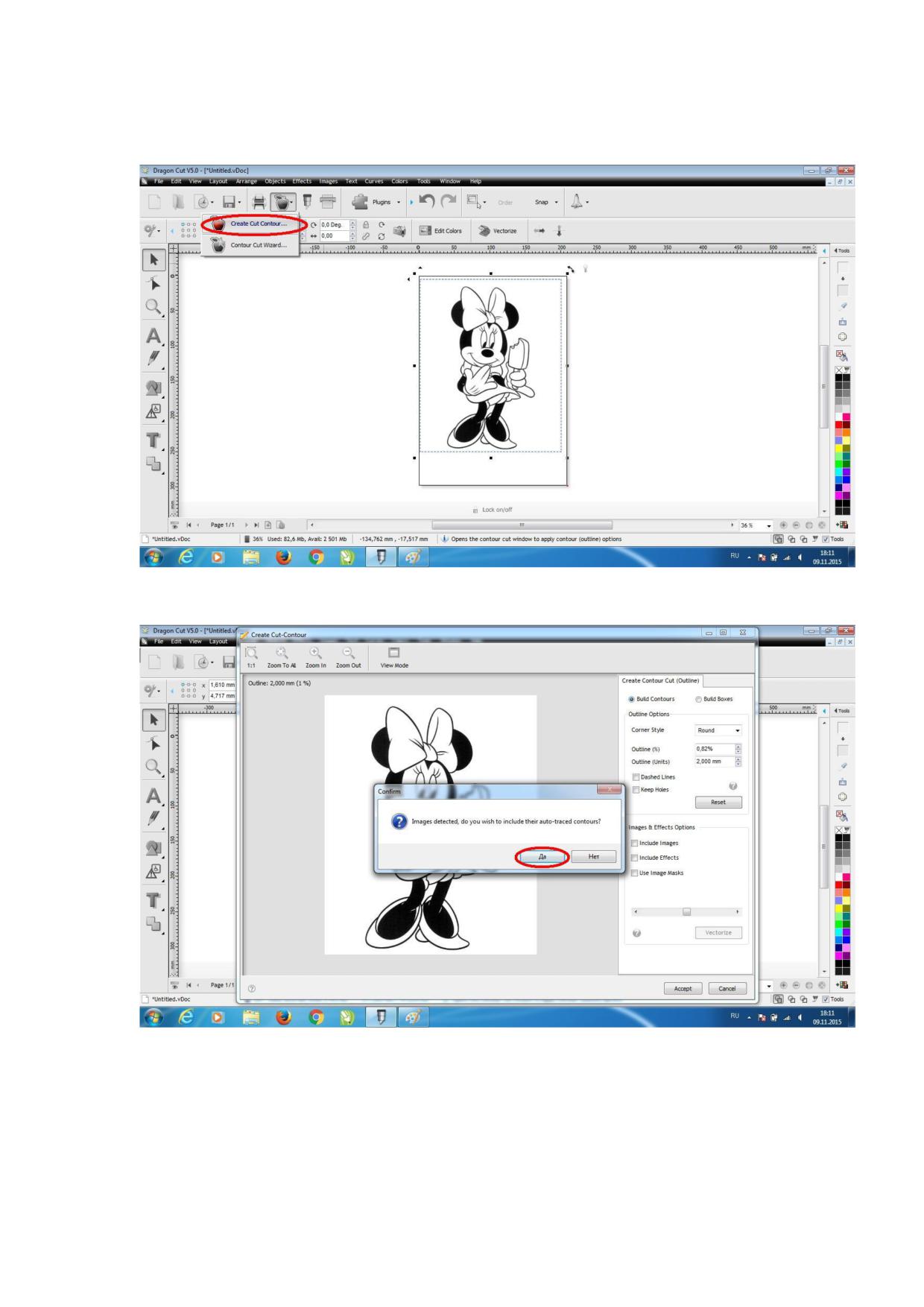Click the Edit Colors toolbar button
Viewport: 924px width, 1307px height.
(x=441, y=231)
